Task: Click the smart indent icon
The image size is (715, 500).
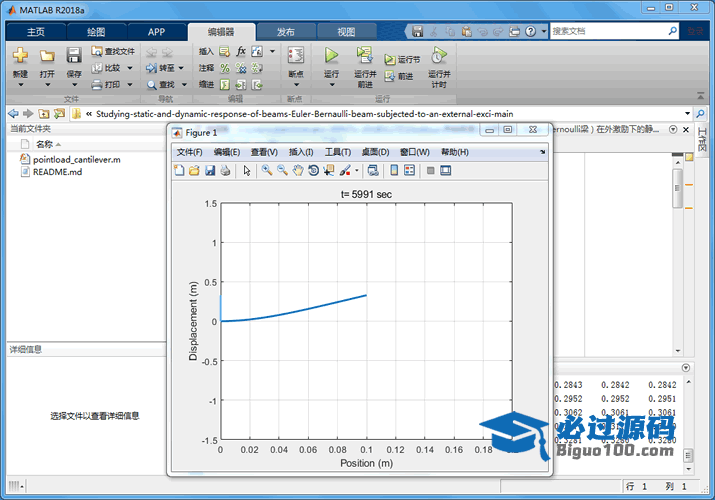Action: (x=225, y=85)
